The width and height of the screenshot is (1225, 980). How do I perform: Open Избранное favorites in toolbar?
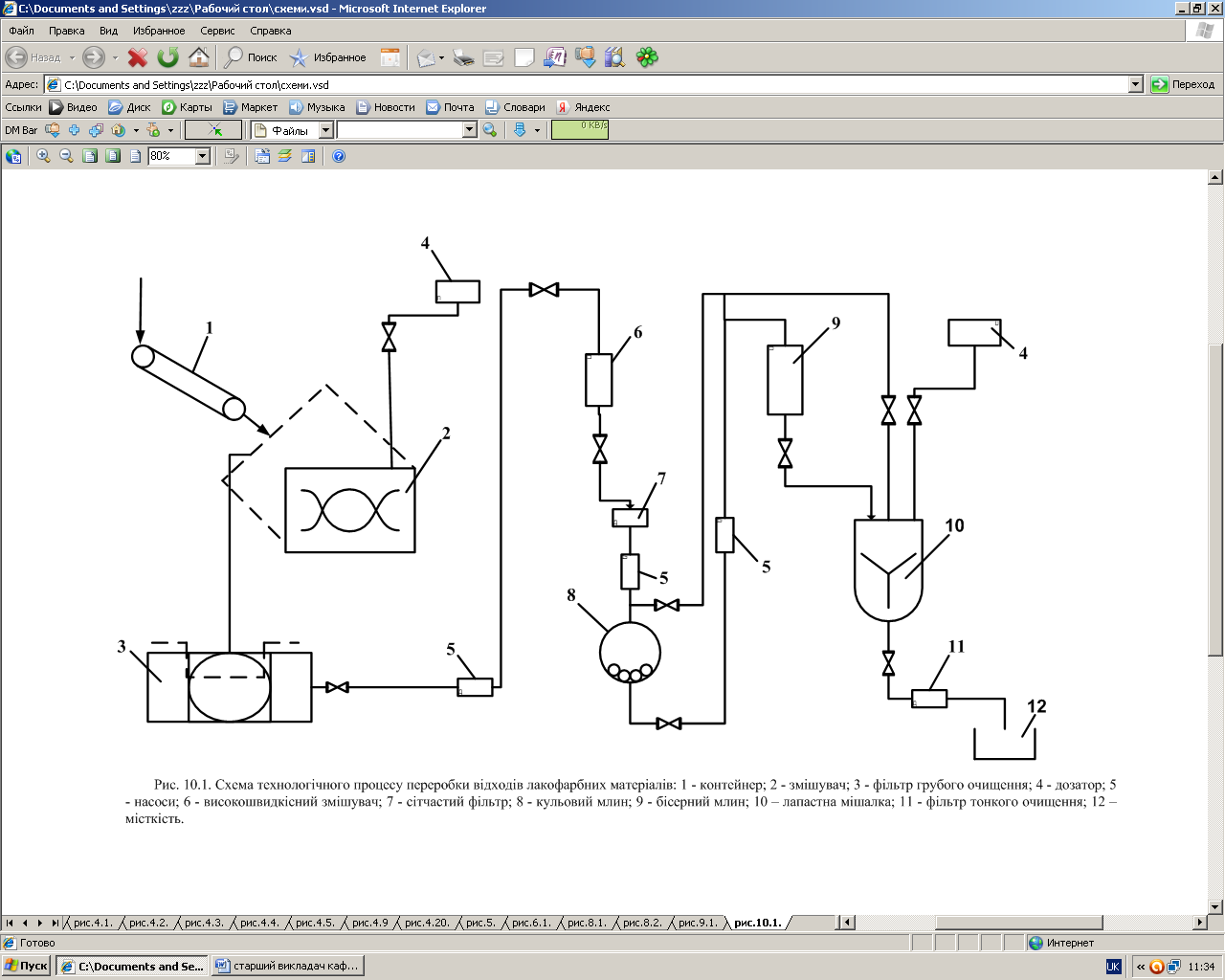(328, 57)
